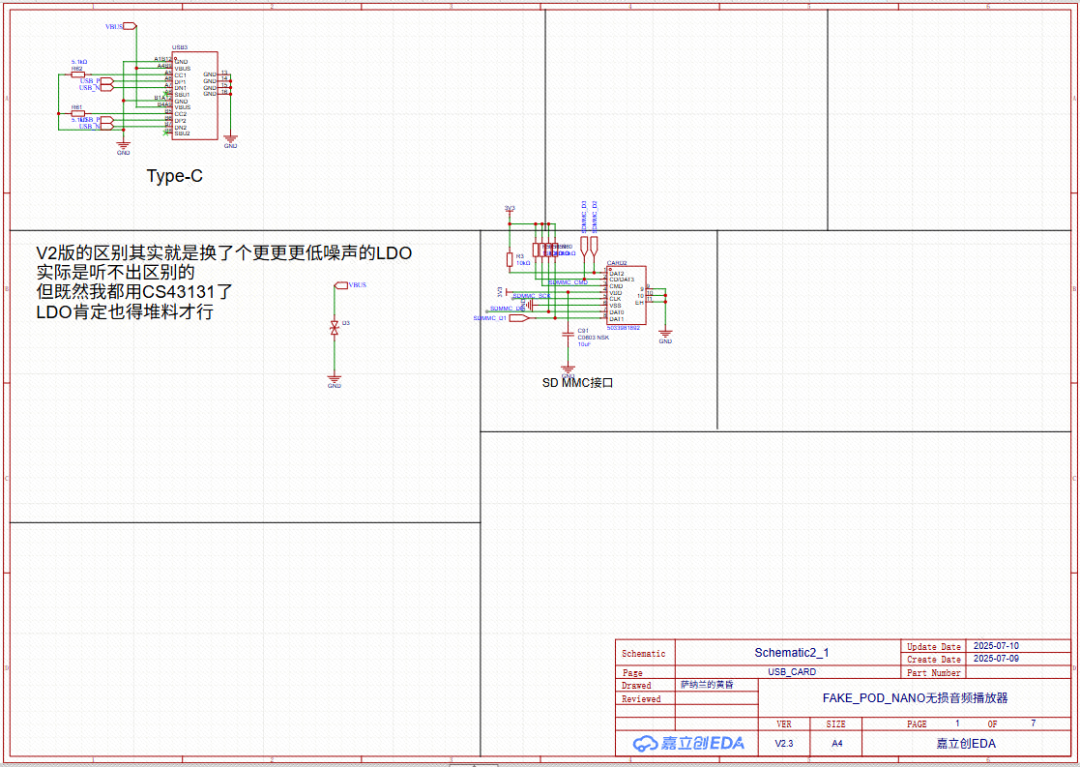Select the R3 10kΩ resistor

pyautogui.click(x=509, y=259)
